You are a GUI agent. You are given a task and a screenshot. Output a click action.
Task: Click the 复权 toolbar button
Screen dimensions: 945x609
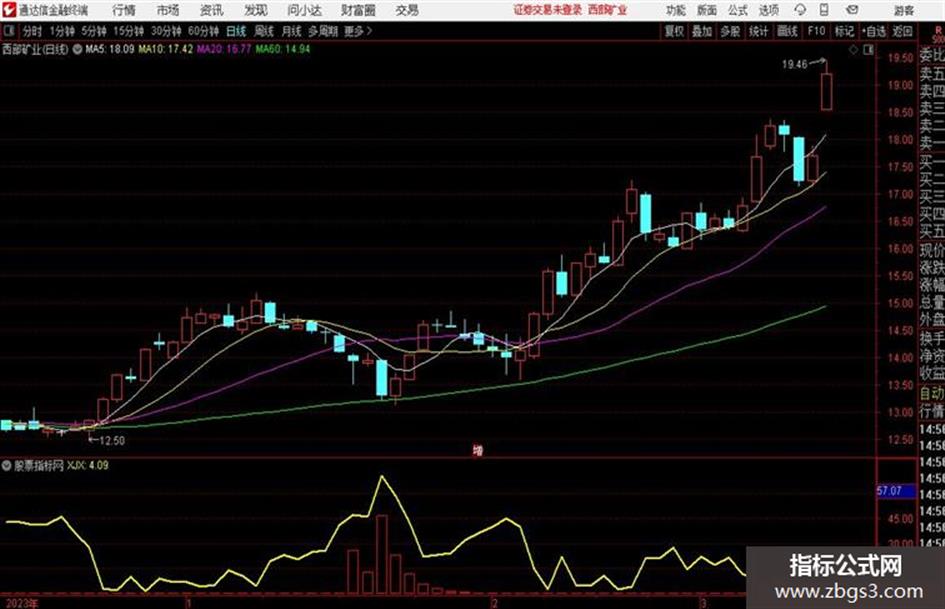[x=674, y=31]
